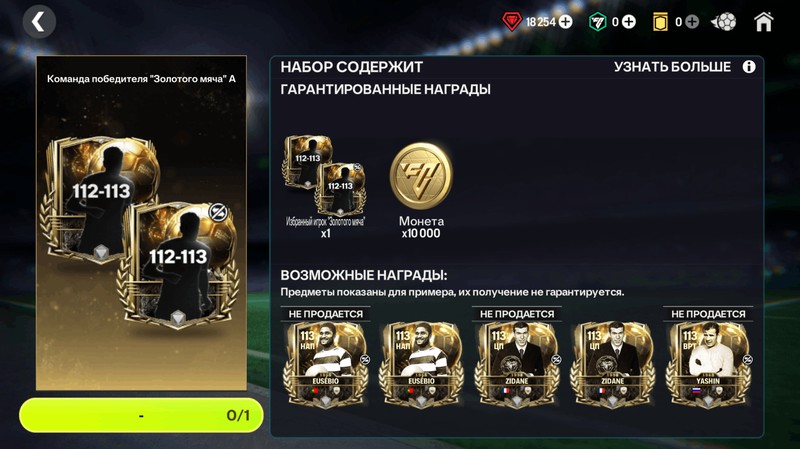The image size is (800, 449).
Task: Tap the green FC points shield icon
Action: coord(597,22)
